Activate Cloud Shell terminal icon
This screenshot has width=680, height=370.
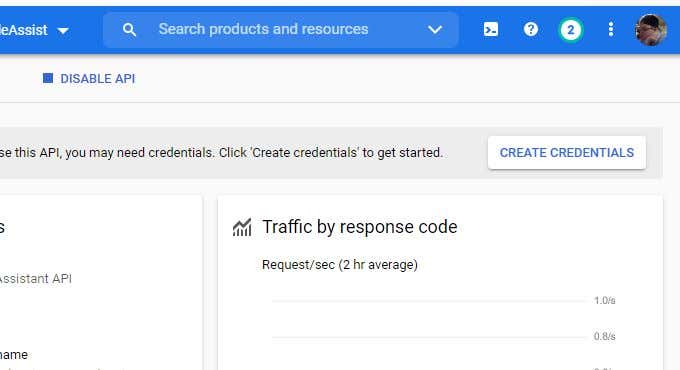point(491,29)
